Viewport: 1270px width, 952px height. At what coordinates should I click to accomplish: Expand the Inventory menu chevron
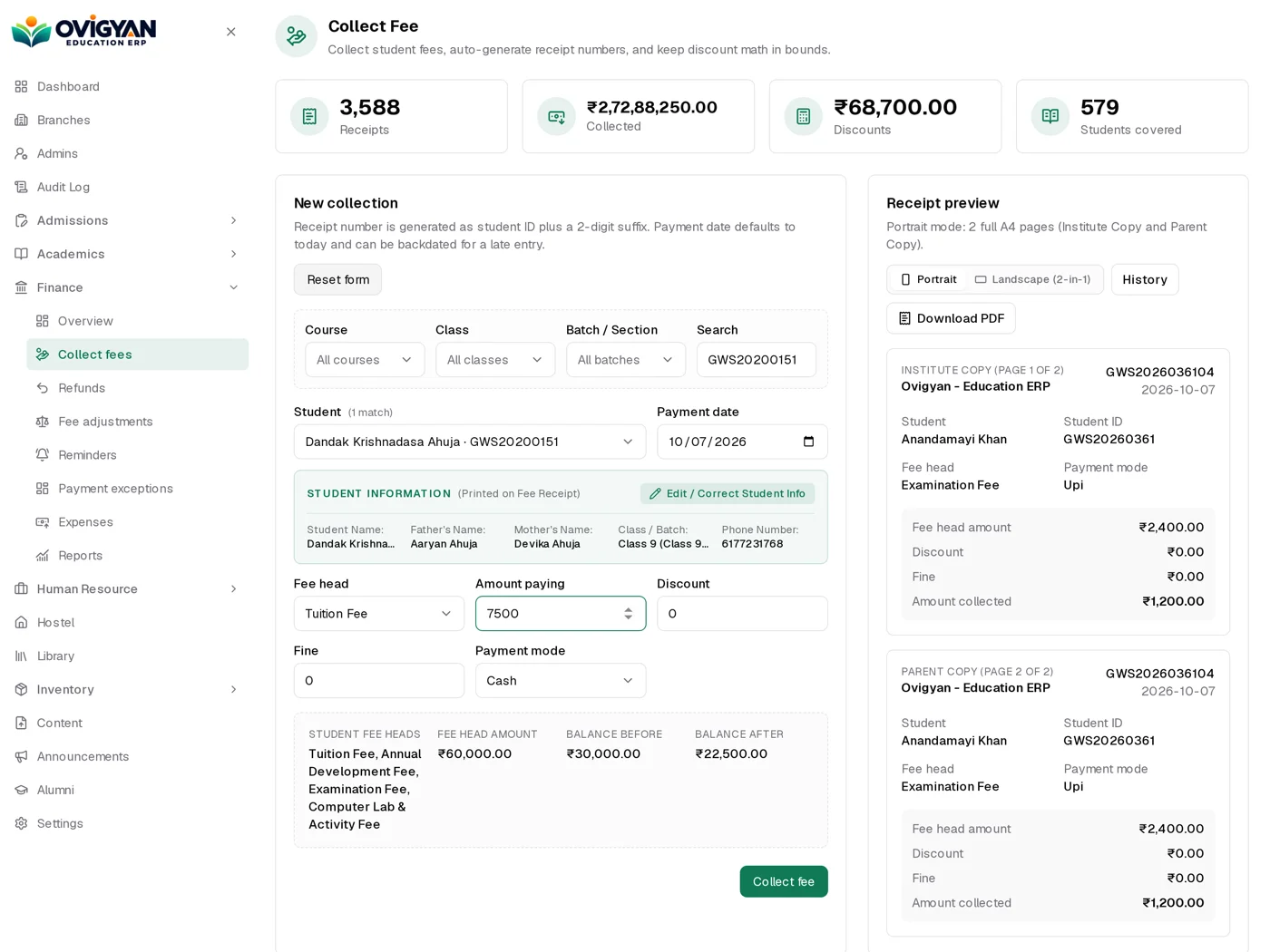coord(233,690)
